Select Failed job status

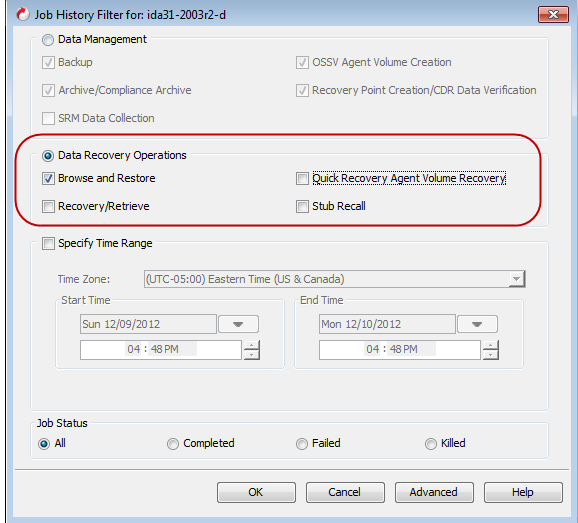[x=302, y=444]
